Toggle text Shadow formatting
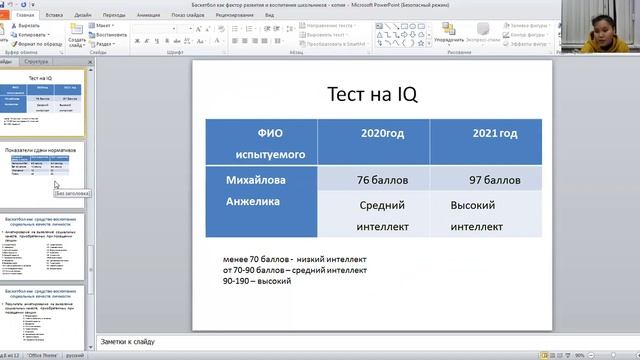Viewport: 640px width, 360px height. click(x=167, y=41)
